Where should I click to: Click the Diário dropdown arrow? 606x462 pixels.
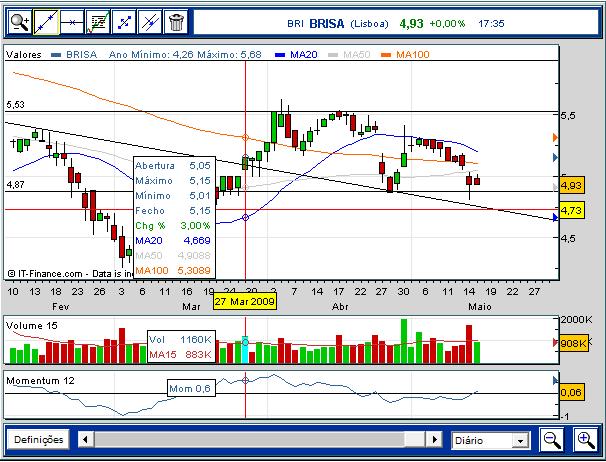[x=520, y=441]
